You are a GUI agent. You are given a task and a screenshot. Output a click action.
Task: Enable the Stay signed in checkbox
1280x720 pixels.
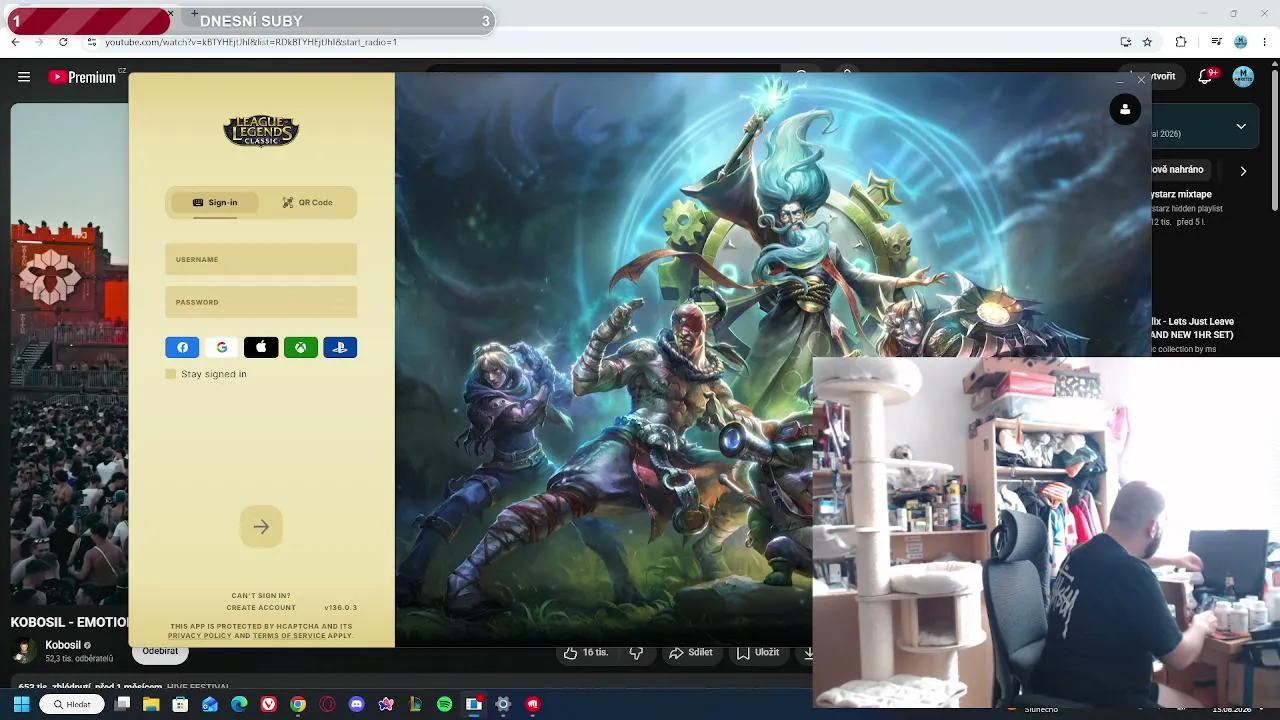tap(171, 374)
